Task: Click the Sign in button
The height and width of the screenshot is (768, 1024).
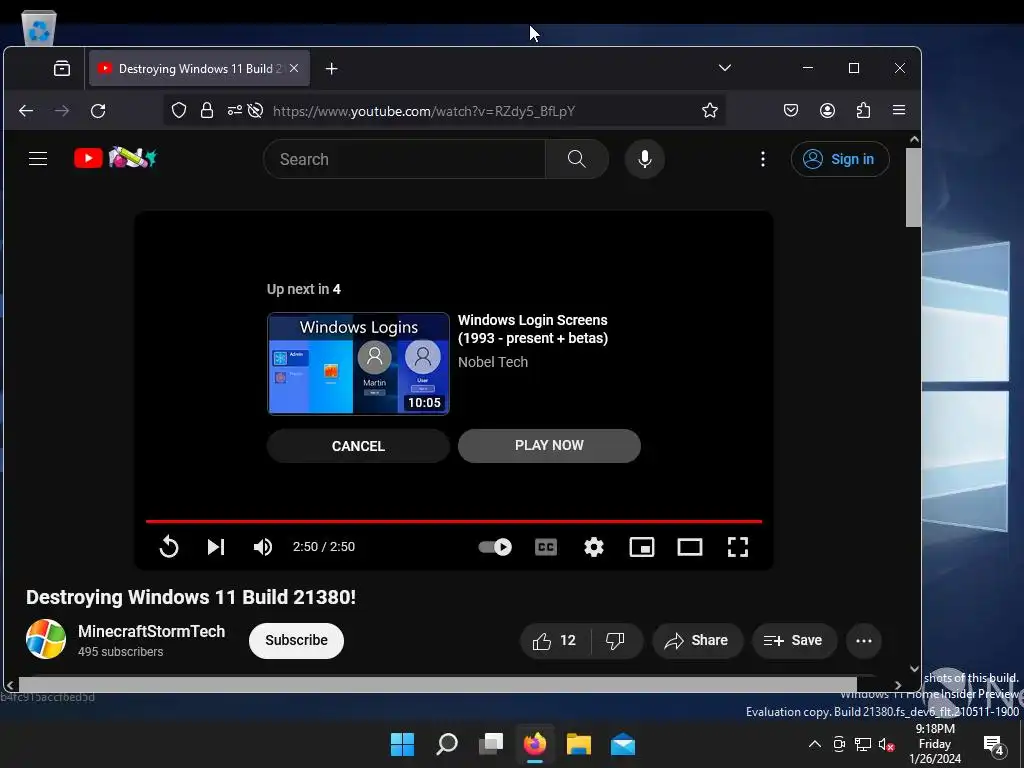Action: point(840,159)
